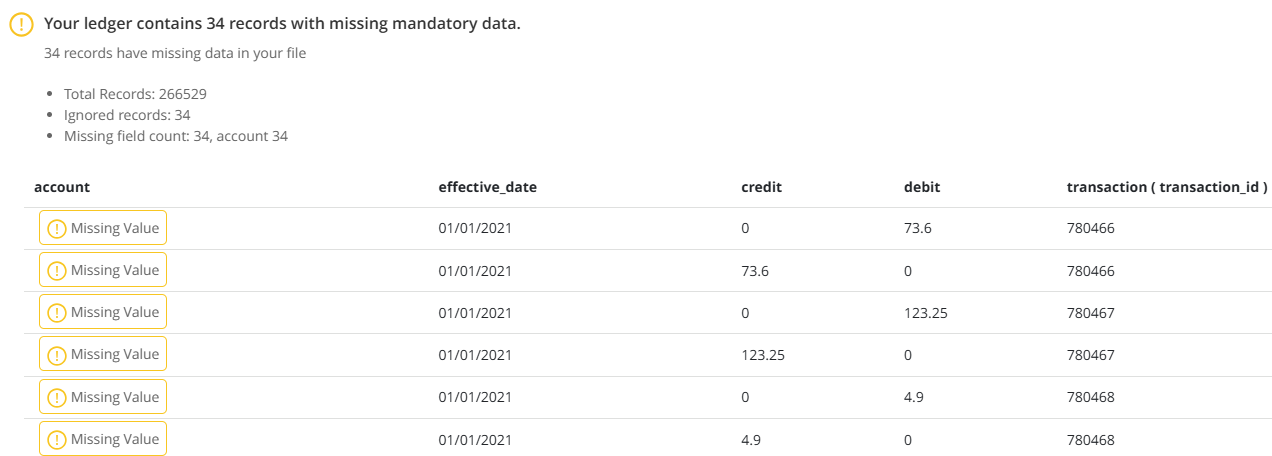This screenshot has width=1272, height=456.
Task: Click the transaction ( transaction_id ) column header
Action: coord(1168,187)
